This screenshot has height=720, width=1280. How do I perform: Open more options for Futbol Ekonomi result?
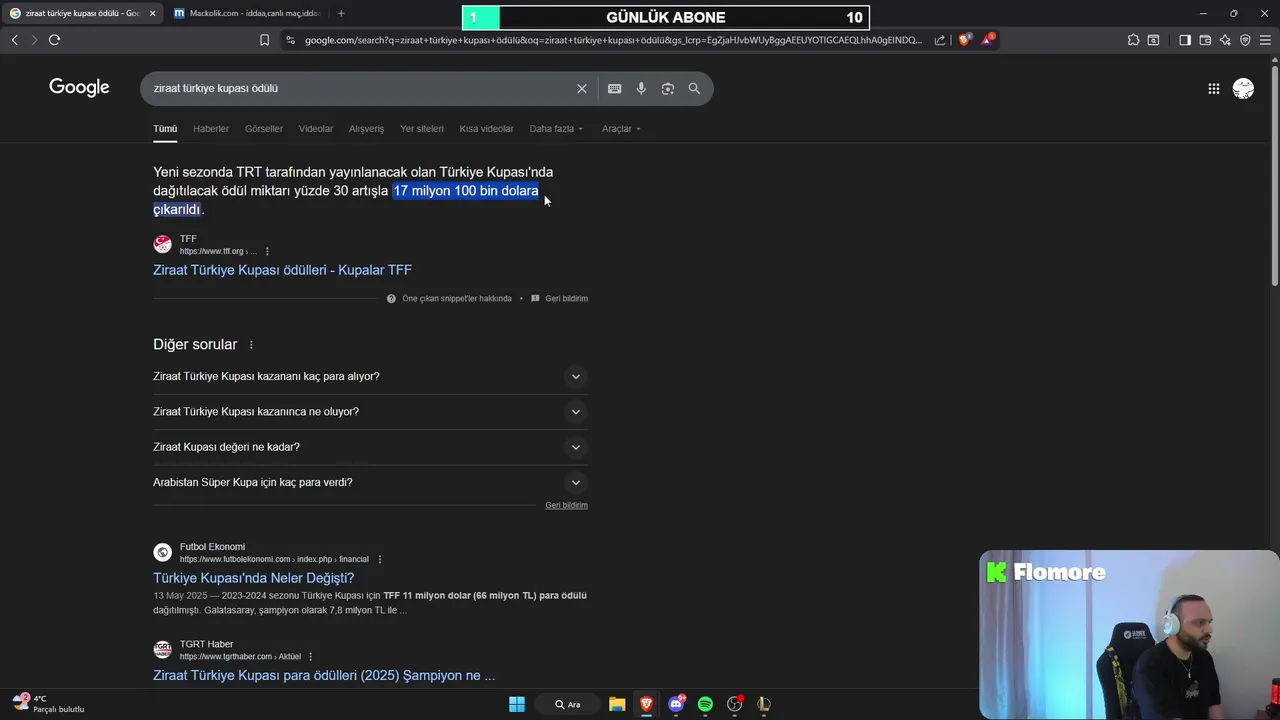tap(380, 560)
